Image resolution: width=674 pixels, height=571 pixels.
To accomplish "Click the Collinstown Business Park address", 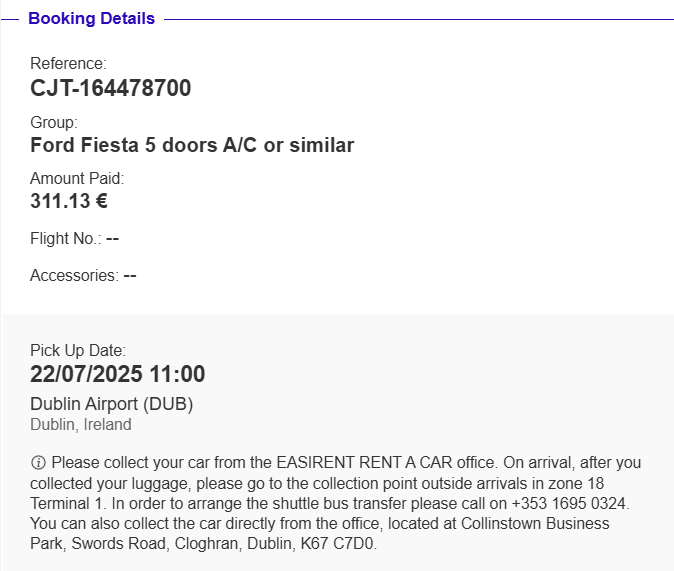I will [x=320, y=534].
